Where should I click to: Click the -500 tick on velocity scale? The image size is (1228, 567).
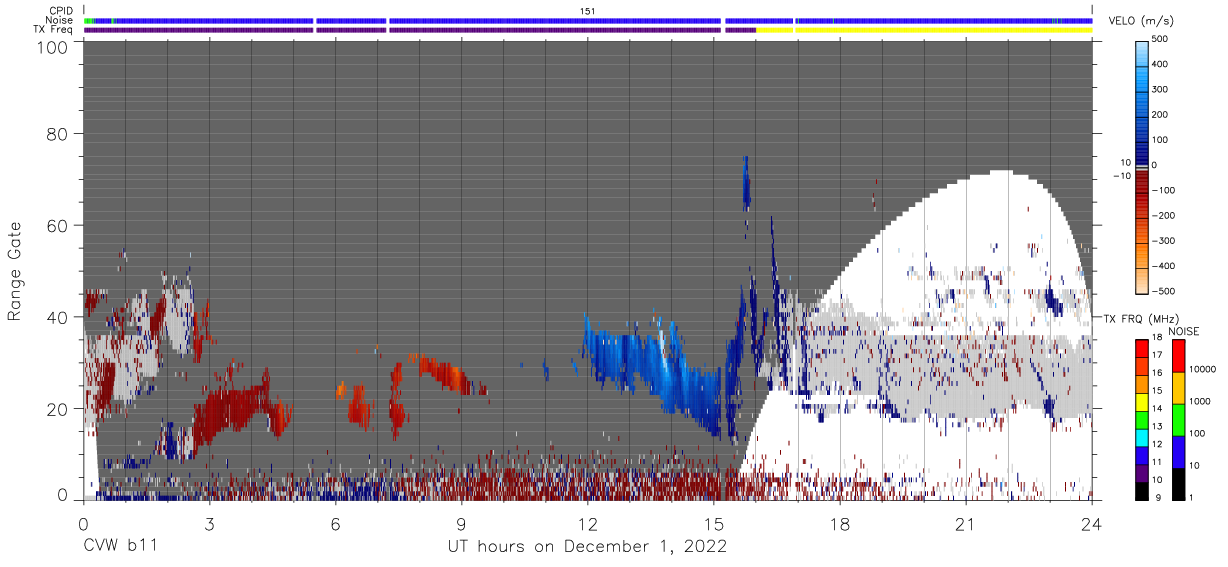coord(1164,292)
